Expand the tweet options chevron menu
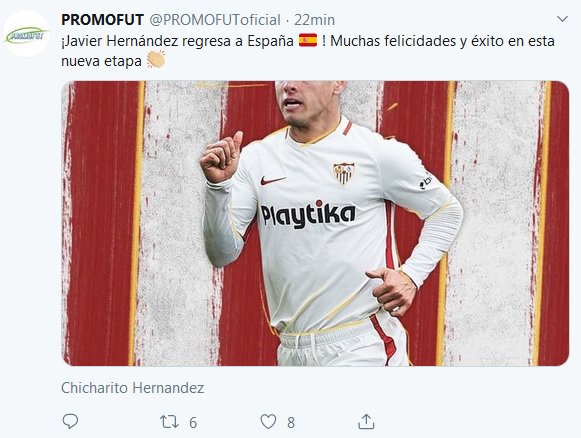This screenshot has height=438, width=581. 562,19
